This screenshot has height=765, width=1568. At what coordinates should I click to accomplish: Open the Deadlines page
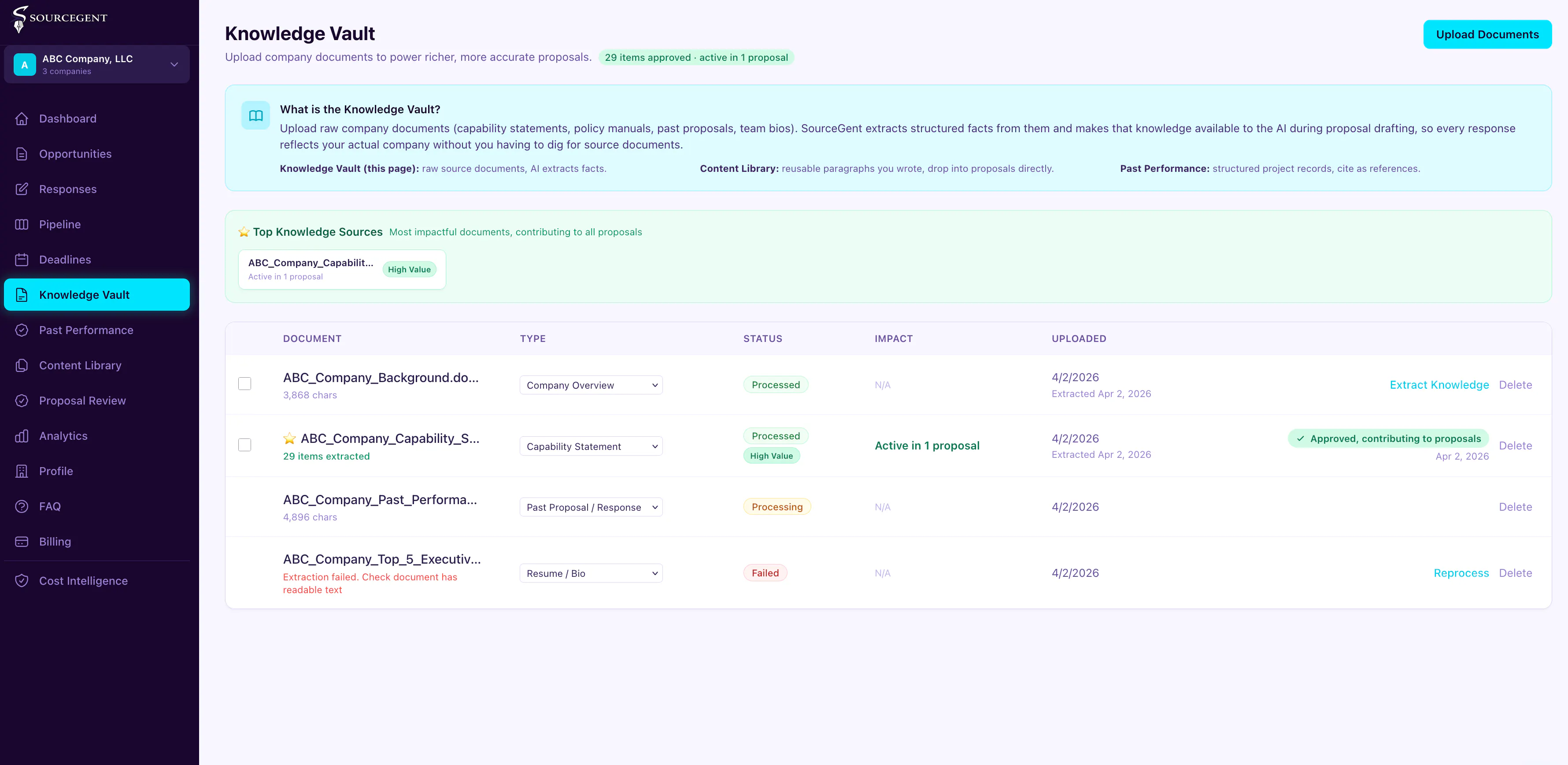(x=97, y=260)
